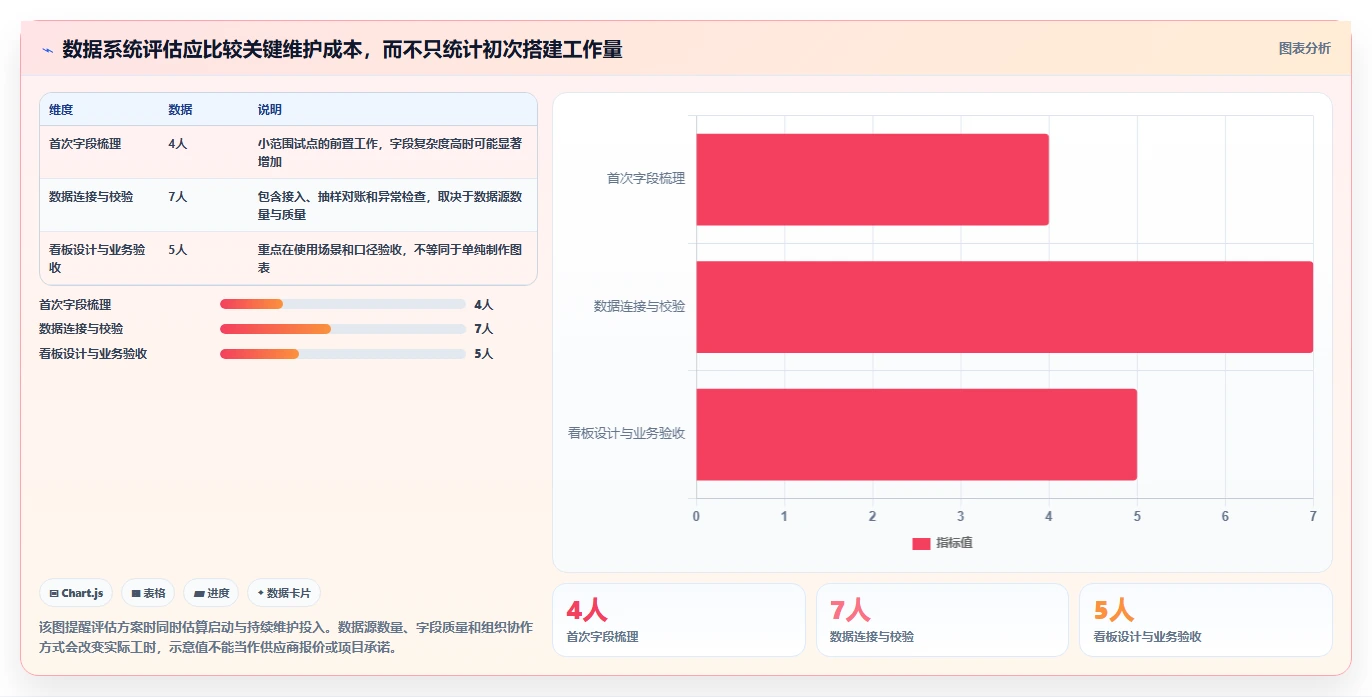Image resolution: width=1372 pixels, height=697 pixels.
Task: Click the 指标值 legend text
Action: point(954,543)
